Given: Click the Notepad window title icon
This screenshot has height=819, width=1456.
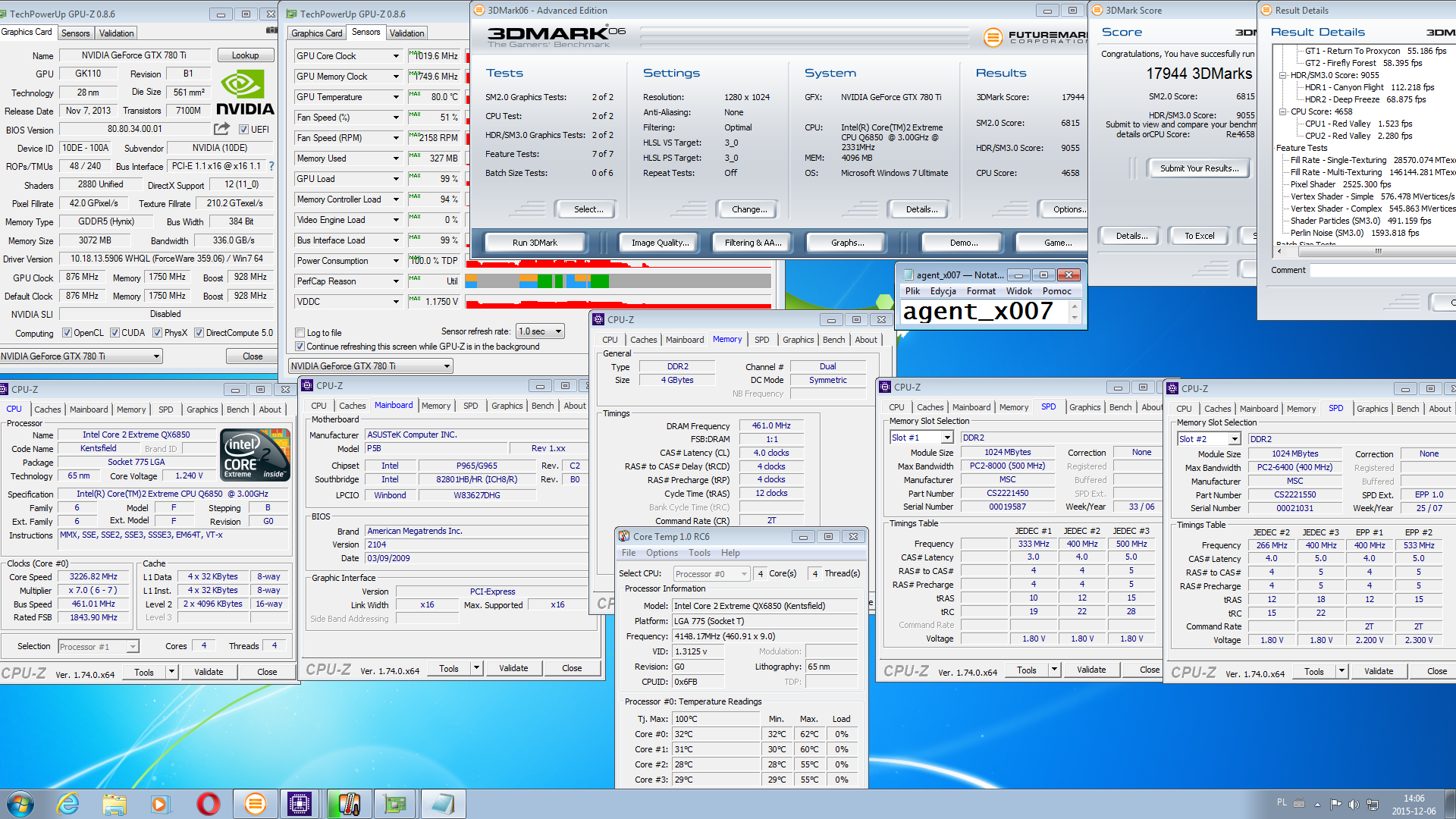Looking at the screenshot, I should pyautogui.click(x=907, y=275).
